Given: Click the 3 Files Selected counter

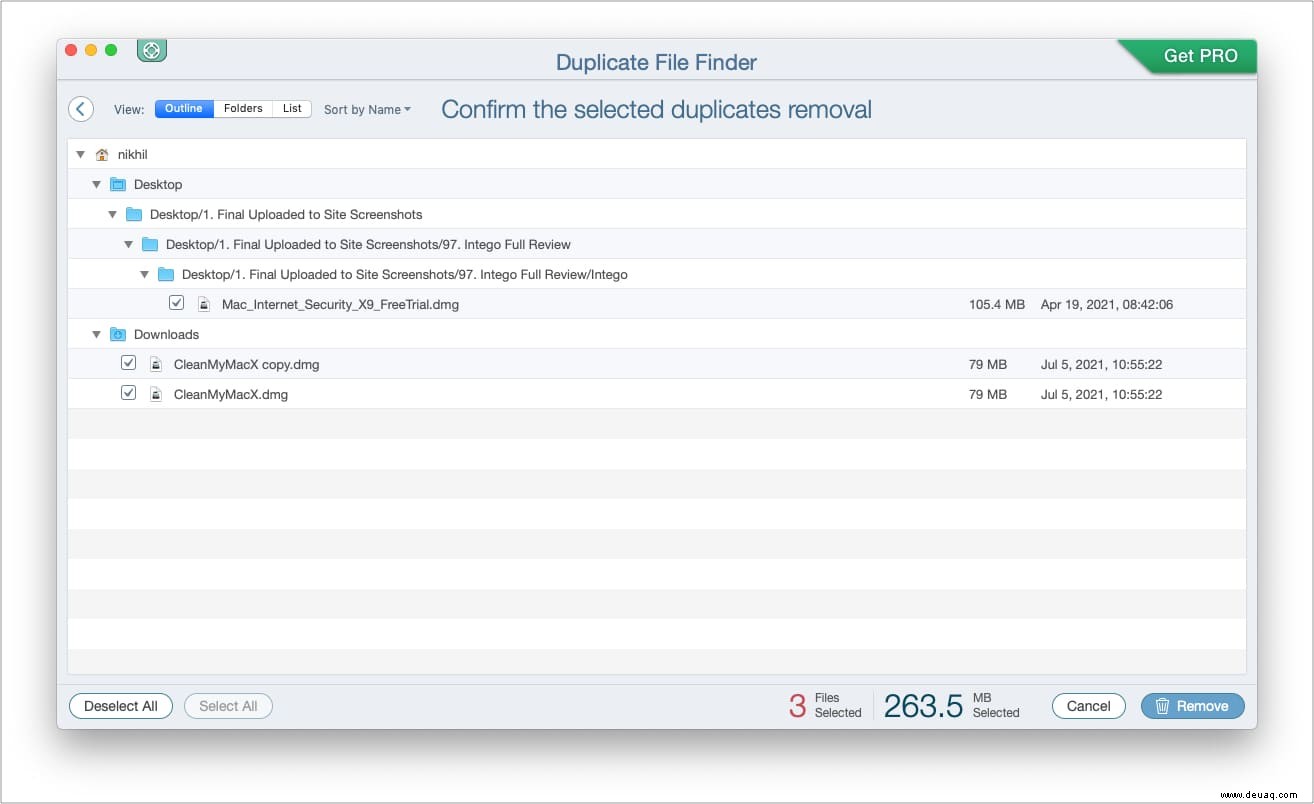Looking at the screenshot, I should (825, 706).
